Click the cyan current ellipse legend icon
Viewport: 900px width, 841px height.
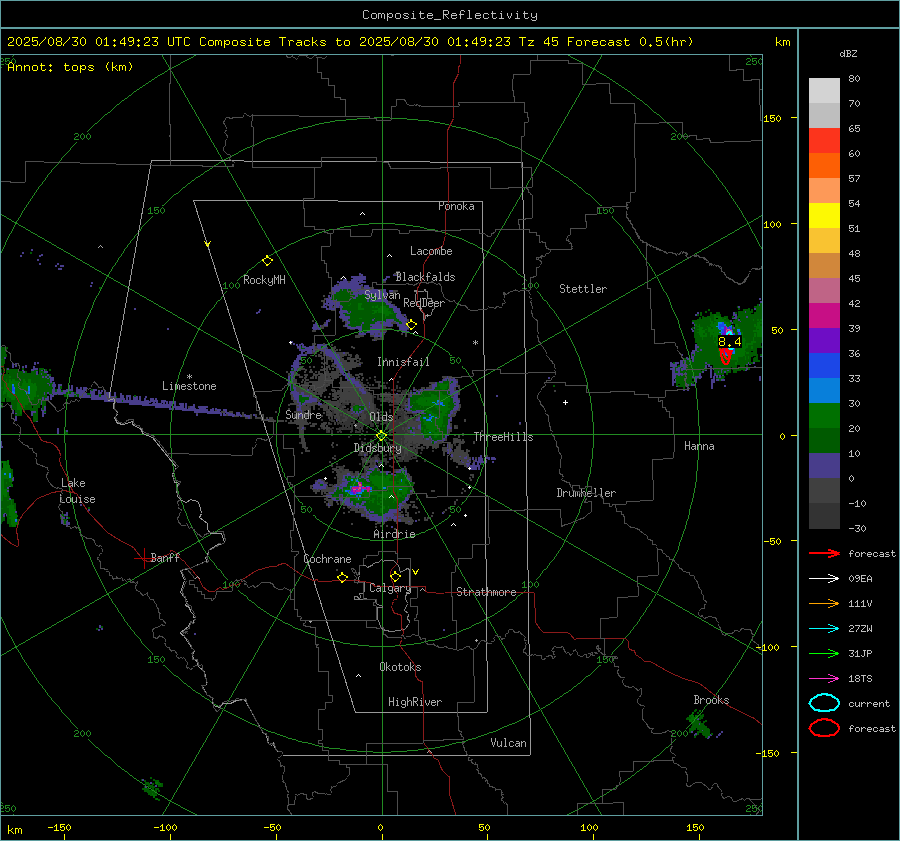tap(824, 703)
